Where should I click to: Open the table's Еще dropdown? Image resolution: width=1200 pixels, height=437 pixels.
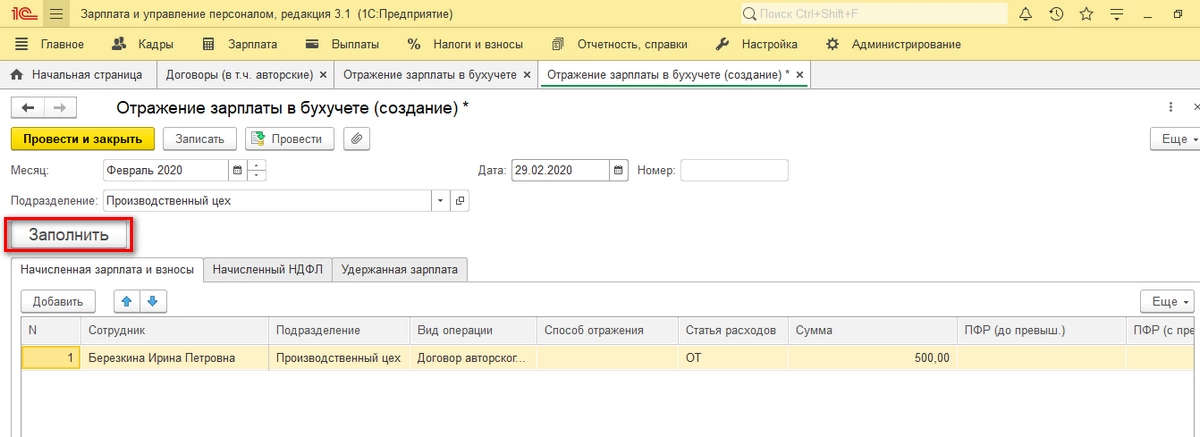1167,301
